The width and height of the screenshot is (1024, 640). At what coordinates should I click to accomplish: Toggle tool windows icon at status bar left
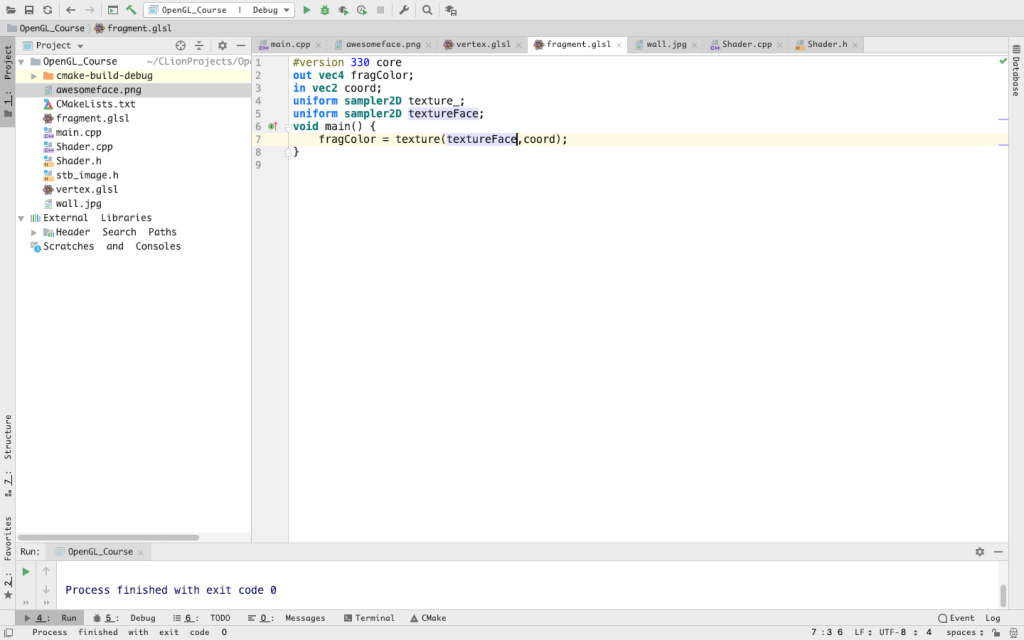[9, 632]
